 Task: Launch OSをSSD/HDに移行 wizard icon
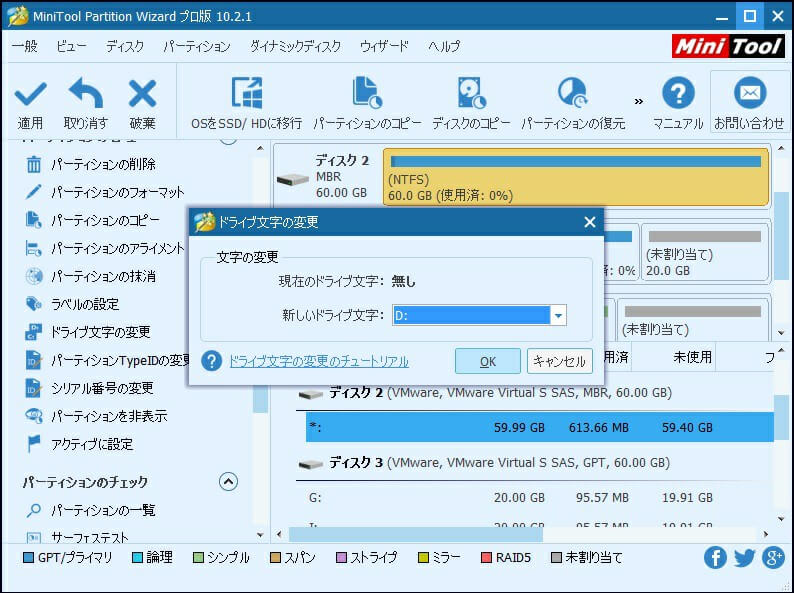[247, 92]
